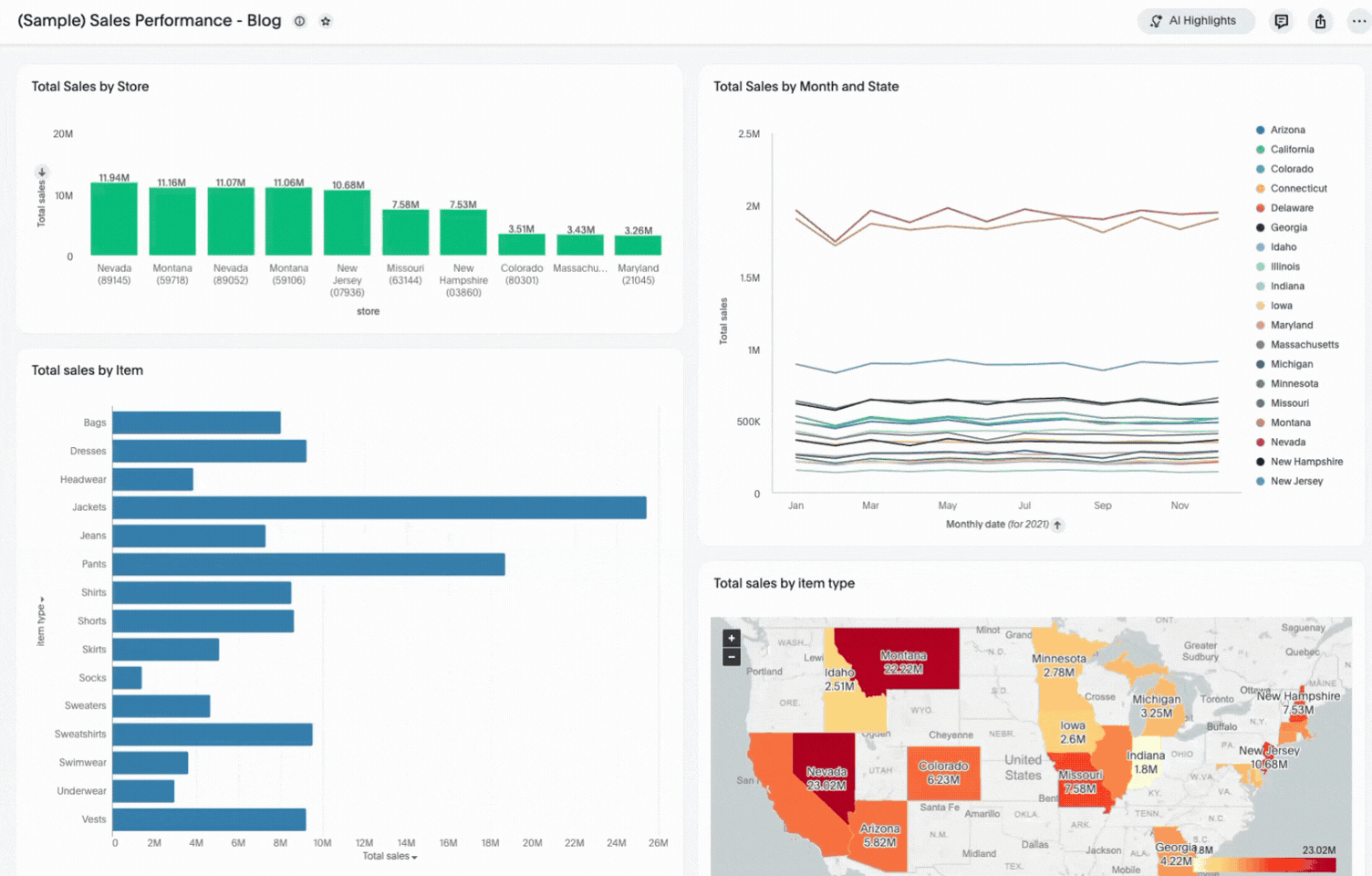This screenshot has width=1372, height=876.
Task: Click the Monthly date sort arrow
Action: click(x=1057, y=525)
